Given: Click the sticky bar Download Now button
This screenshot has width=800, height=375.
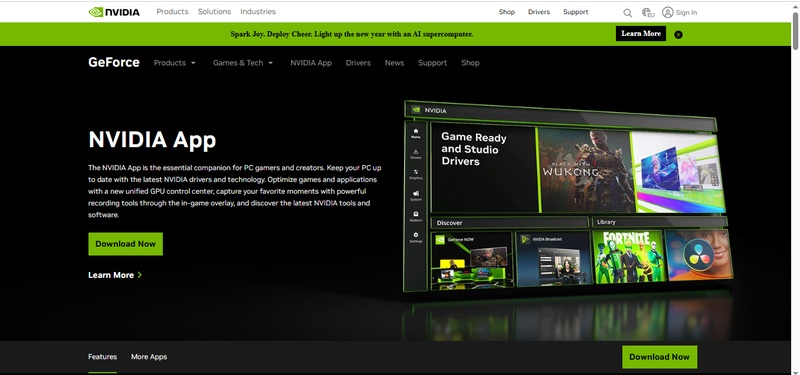Looking at the screenshot, I should tap(659, 357).
